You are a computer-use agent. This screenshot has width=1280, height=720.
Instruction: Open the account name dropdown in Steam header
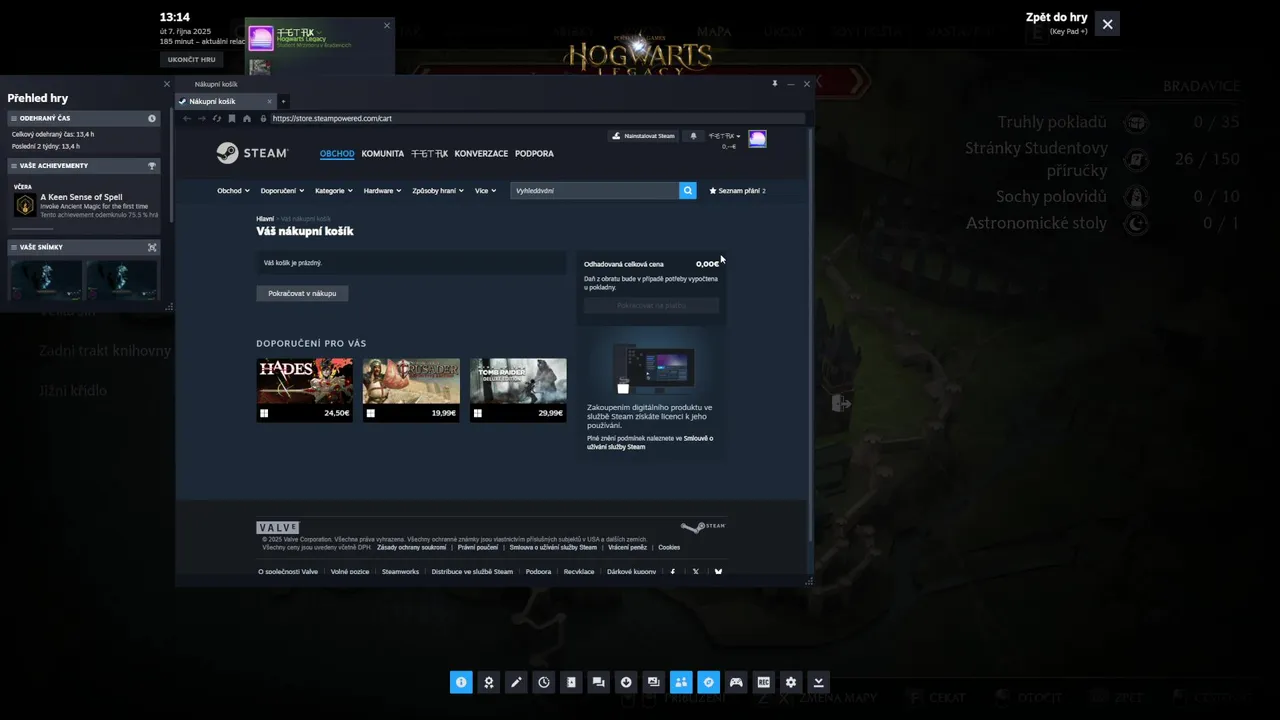[x=724, y=136]
